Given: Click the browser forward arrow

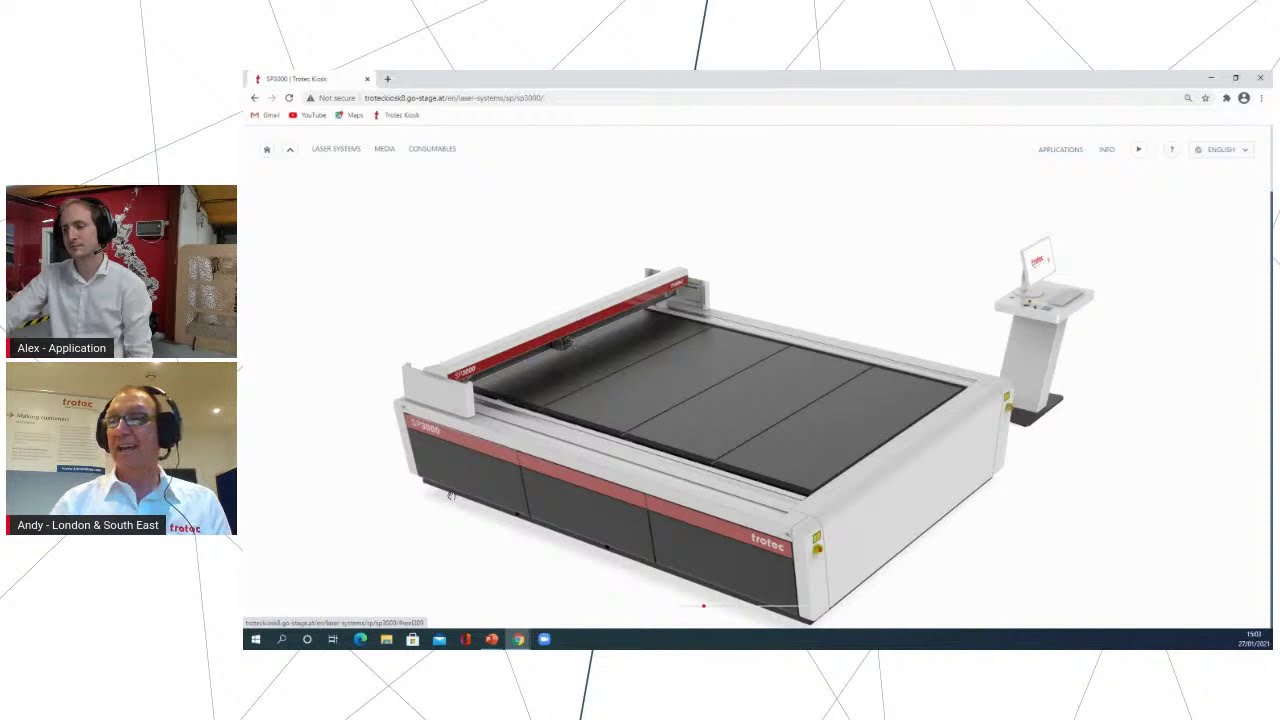Looking at the screenshot, I should coord(272,98).
